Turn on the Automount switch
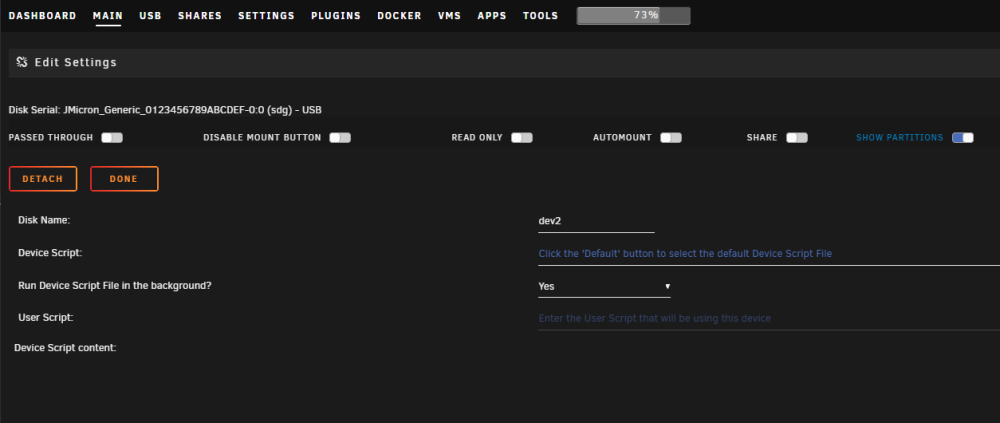This screenshot has height=423, width=1000. [x=671, y=138]
